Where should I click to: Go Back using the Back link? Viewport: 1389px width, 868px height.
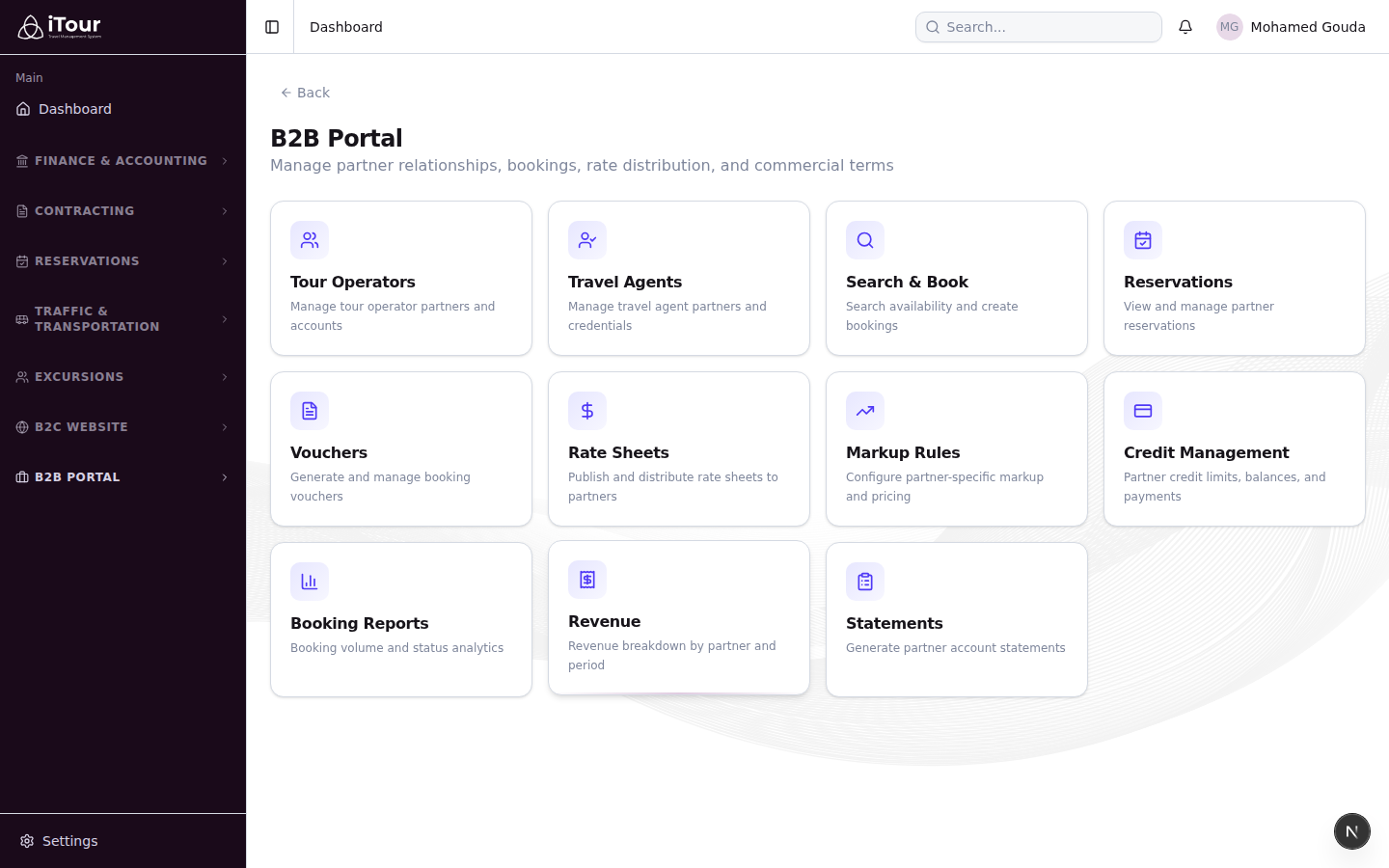pyautogui.click(x=305, y=93)
